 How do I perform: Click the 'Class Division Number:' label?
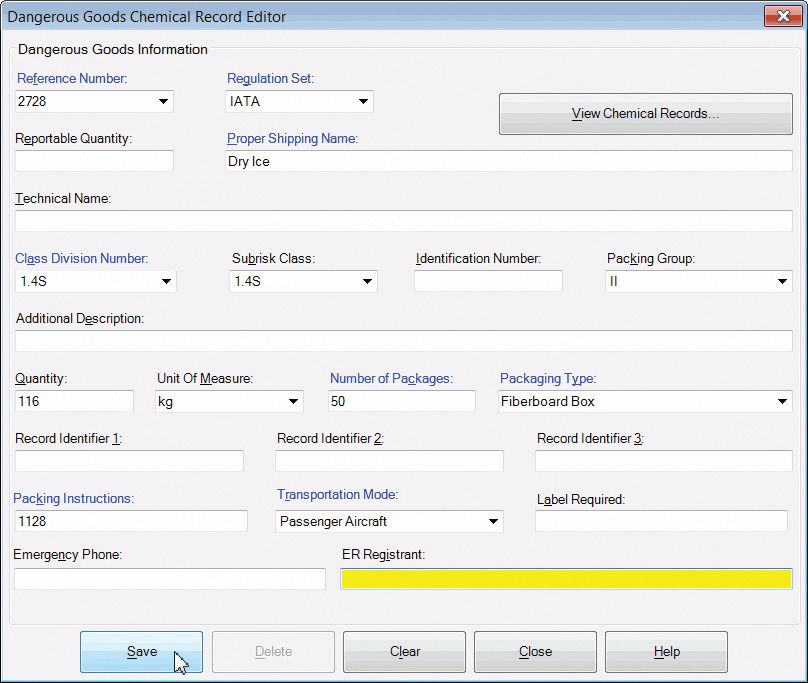tap(81, 259)
